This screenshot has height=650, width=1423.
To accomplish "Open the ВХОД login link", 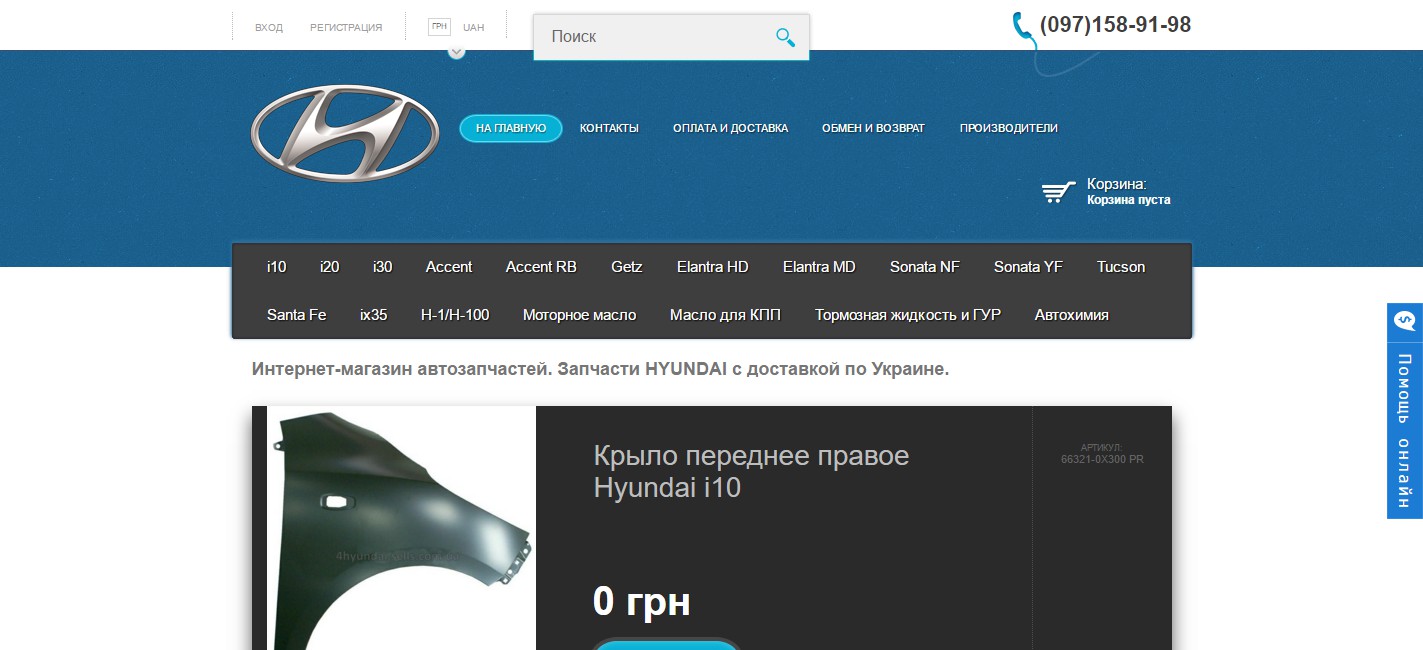I will (x=269, y=28).
